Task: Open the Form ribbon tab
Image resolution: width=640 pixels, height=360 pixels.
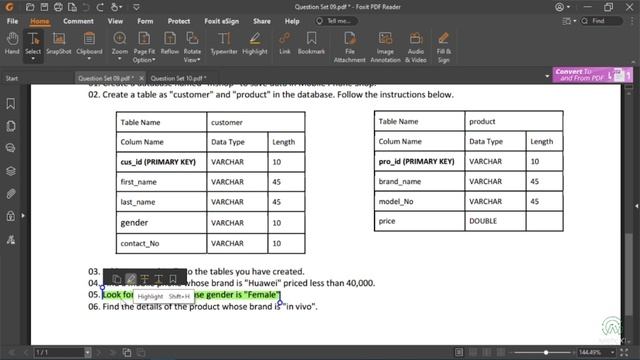Action: tap(145, 21)
